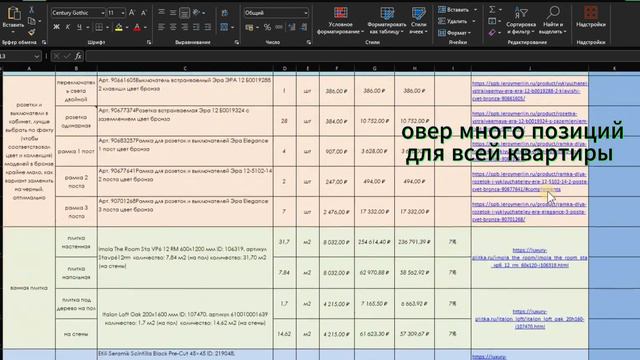
Task: Open the Формат cells menu
Action: tap(454, 33)
